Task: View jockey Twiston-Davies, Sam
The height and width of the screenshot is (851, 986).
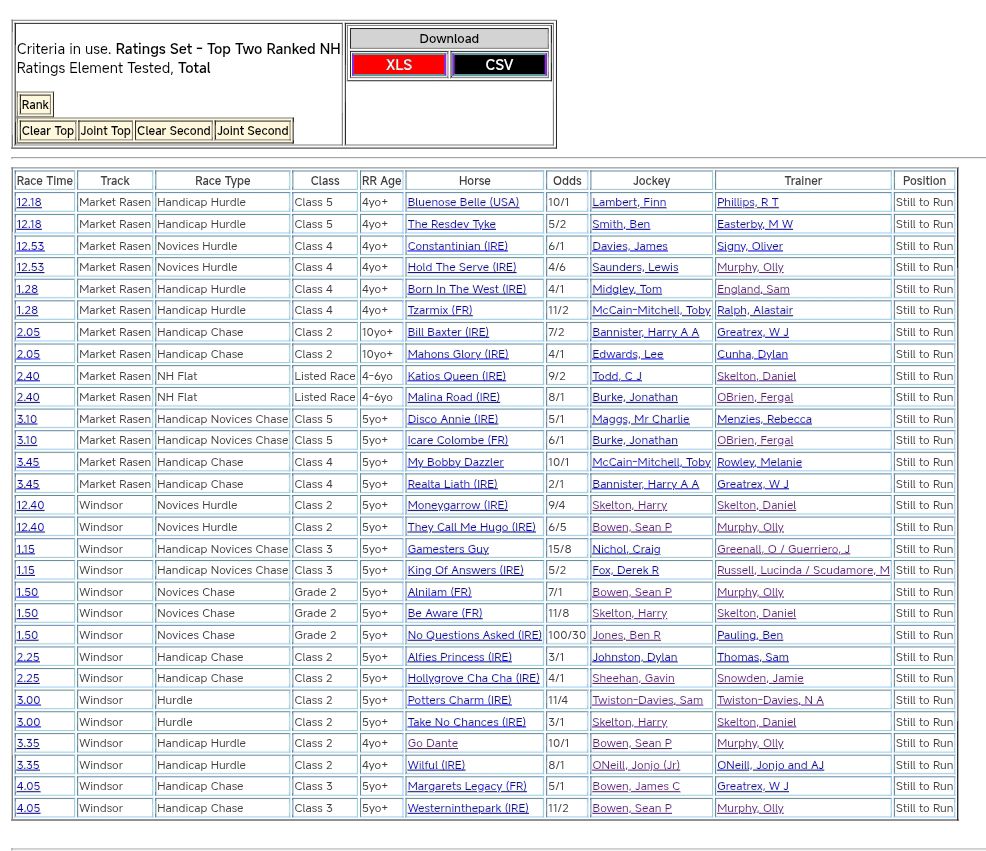Action: coord(647,700)
